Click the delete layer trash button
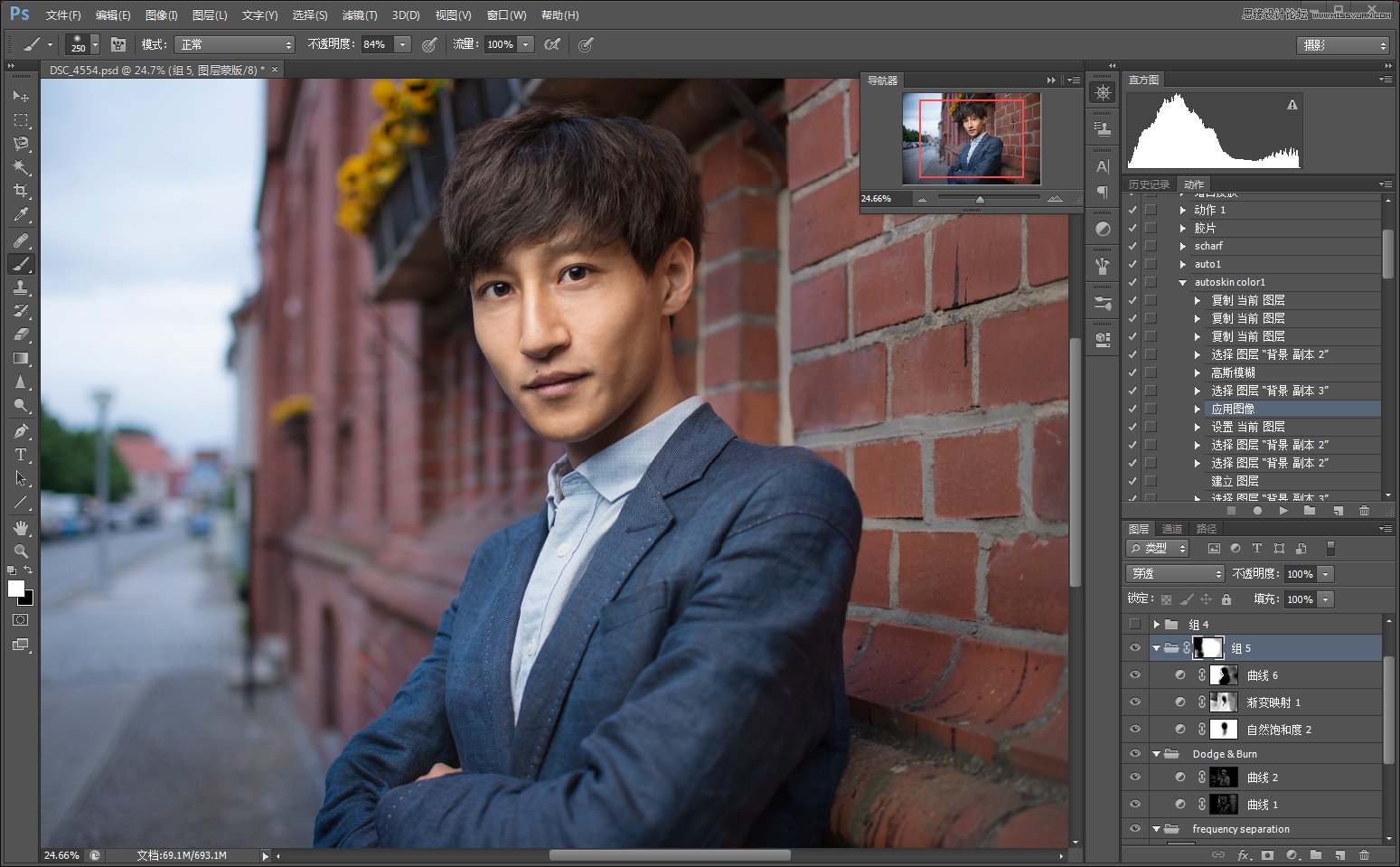The height and width of the screenshot is (867, 1400). [x=1365, y=855]
